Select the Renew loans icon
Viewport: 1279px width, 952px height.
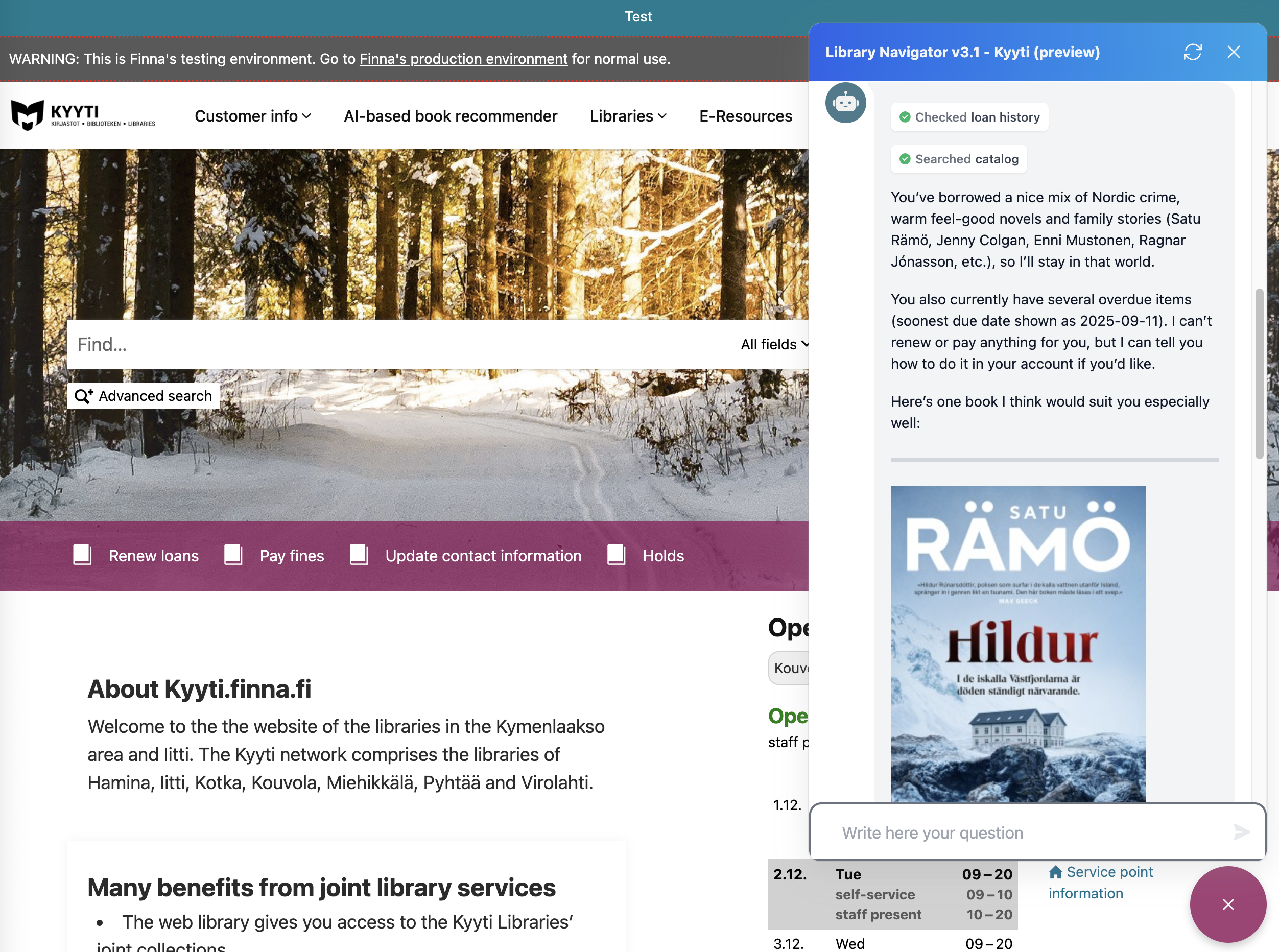(82, 555)
